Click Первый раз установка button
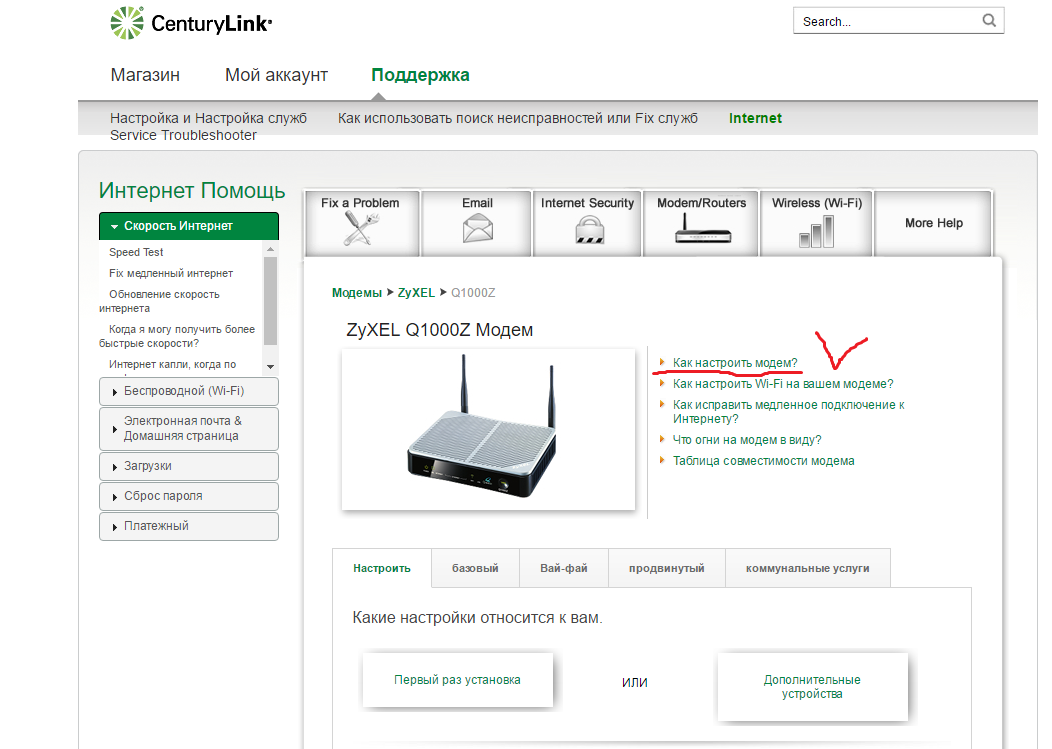Image resolution: width=1052 pixels, height=749 pixels. point(458,680)
